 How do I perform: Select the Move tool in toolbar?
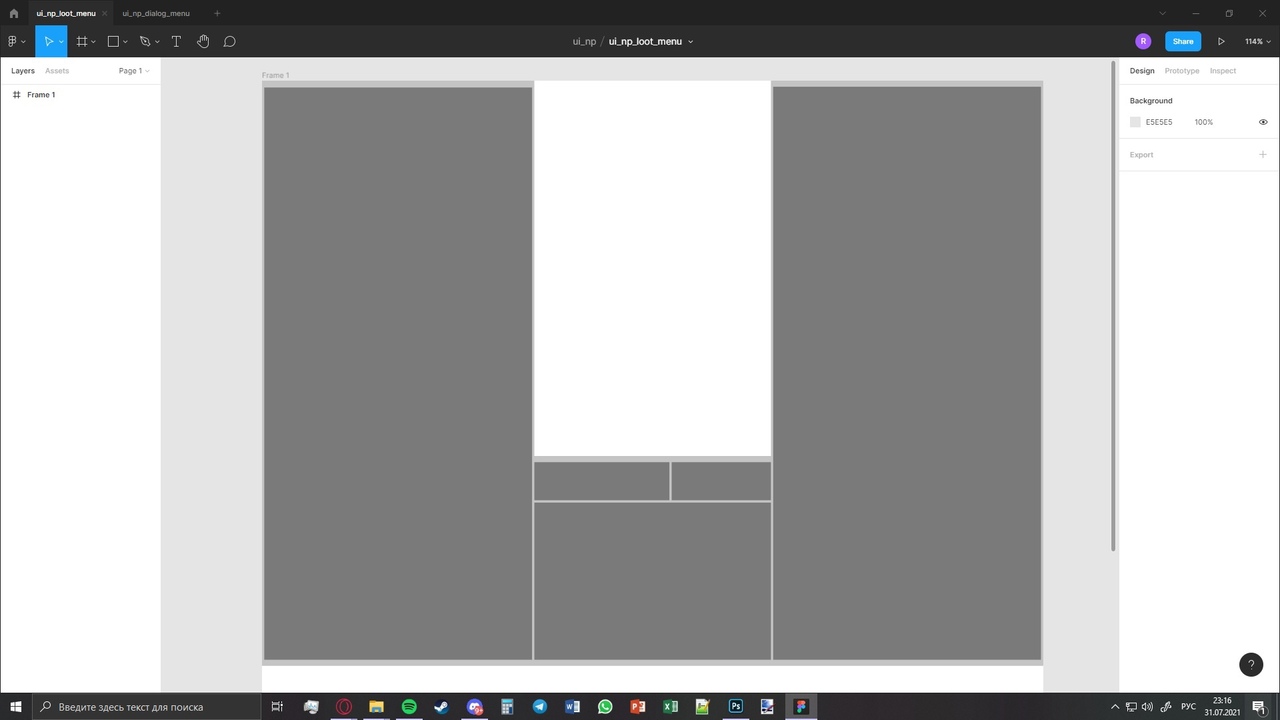(47, 41)
